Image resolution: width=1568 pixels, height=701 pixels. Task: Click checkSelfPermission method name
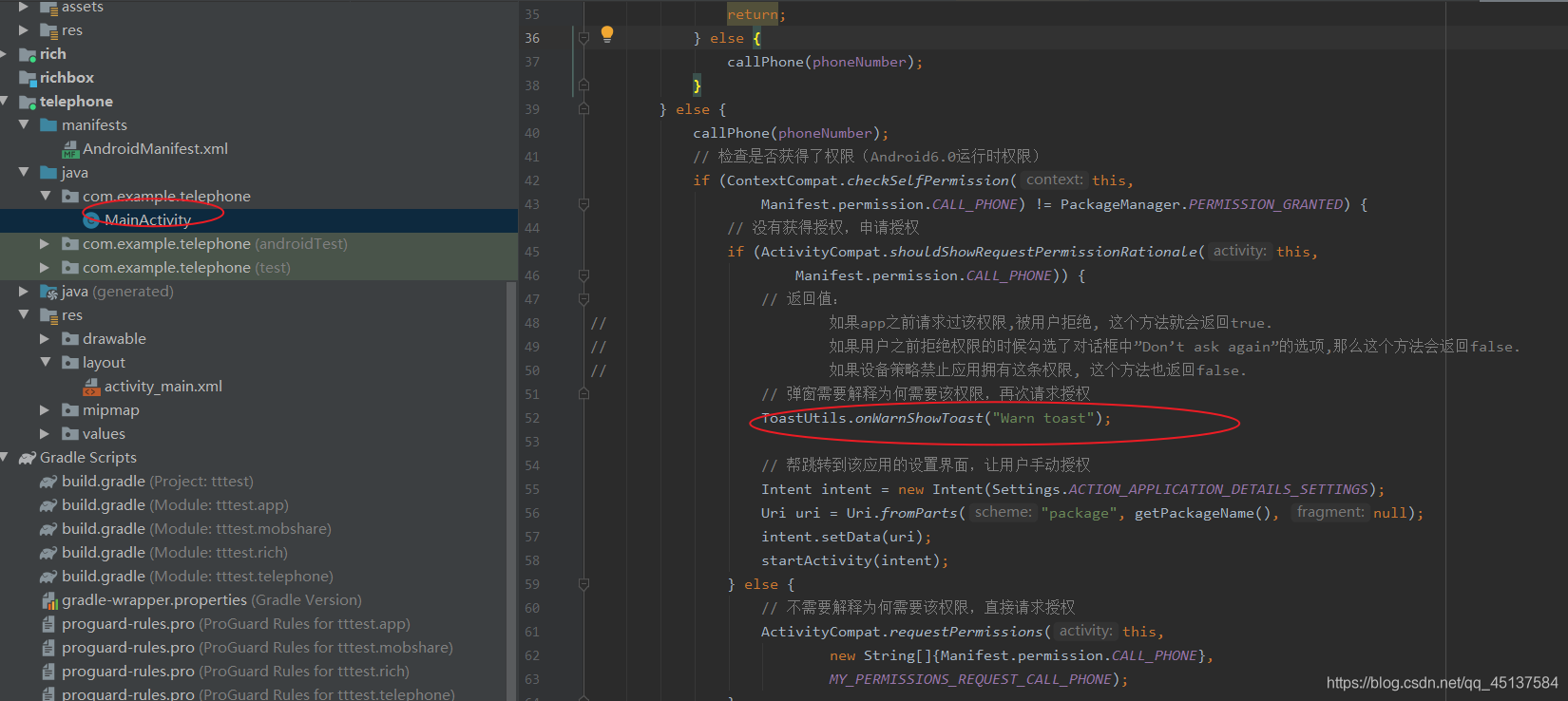[x=927, y=180]
